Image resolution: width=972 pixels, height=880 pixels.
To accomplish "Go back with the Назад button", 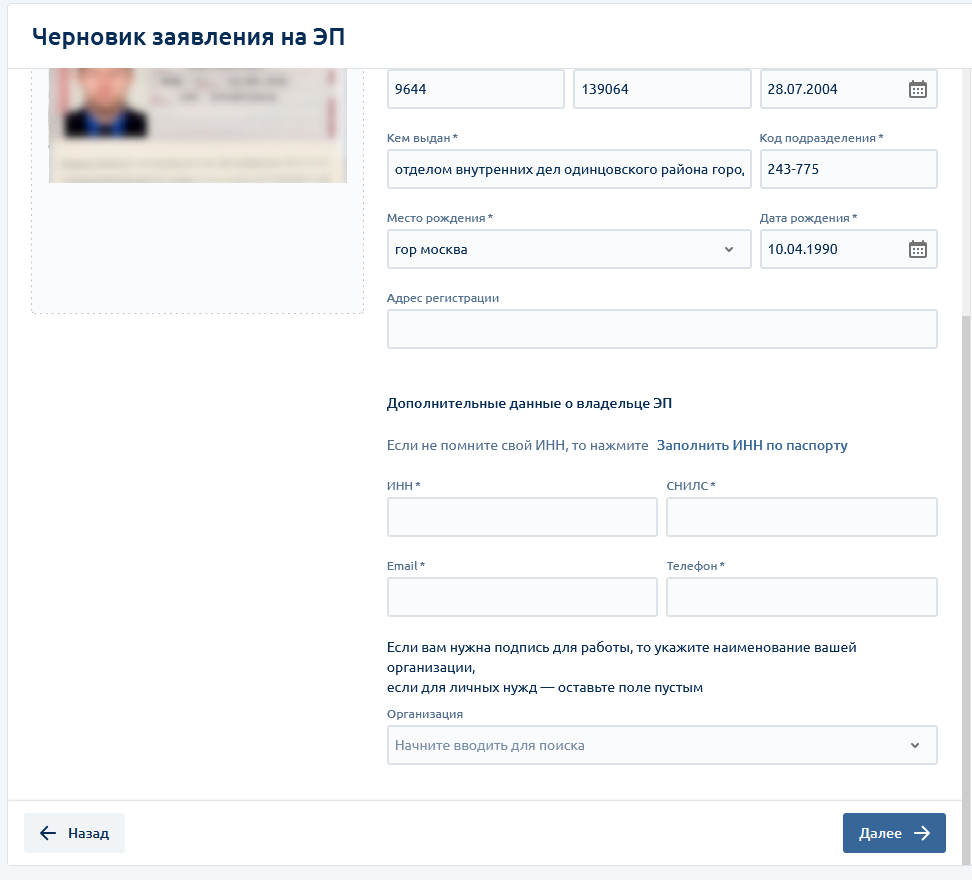I will pyautogui.click(x=75, y=833).
